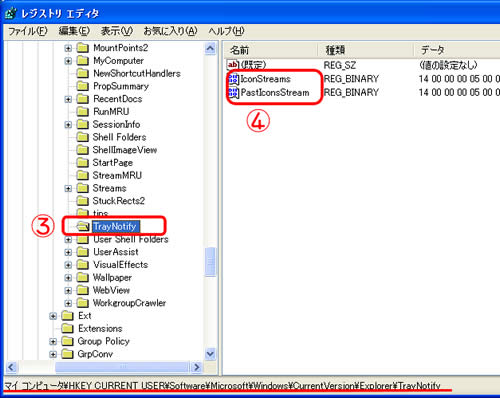Image resolution: width=500 pixels, height=398 pixels.
Task: Open the 表示(V) menu
Action: click(117, 31)
